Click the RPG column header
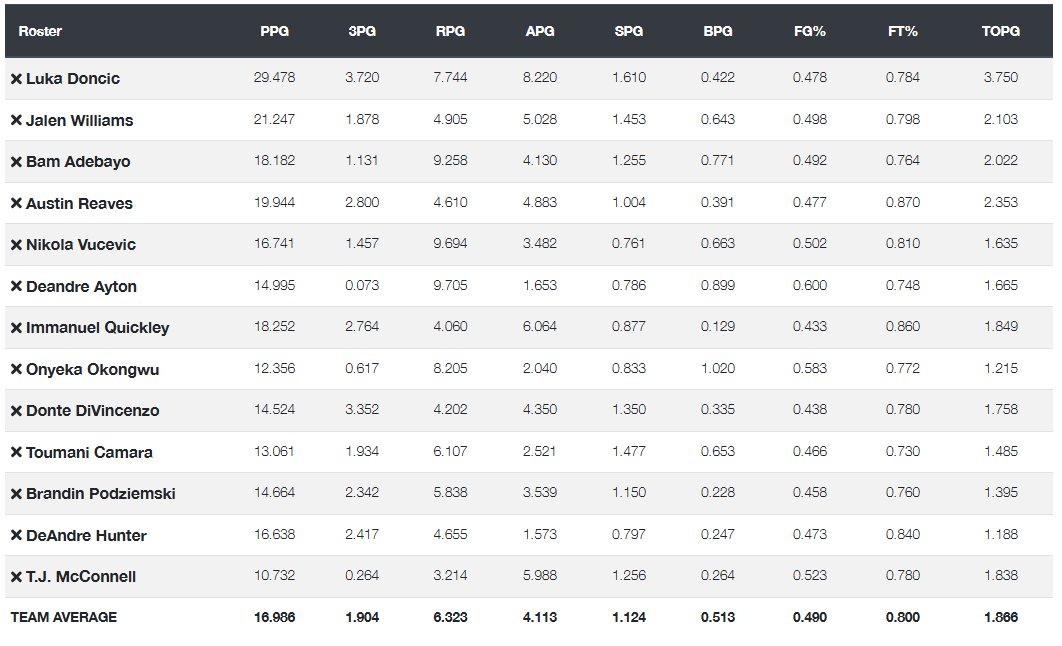The width and height of the screenshot is (1062, 646). (x=450, y=31)
